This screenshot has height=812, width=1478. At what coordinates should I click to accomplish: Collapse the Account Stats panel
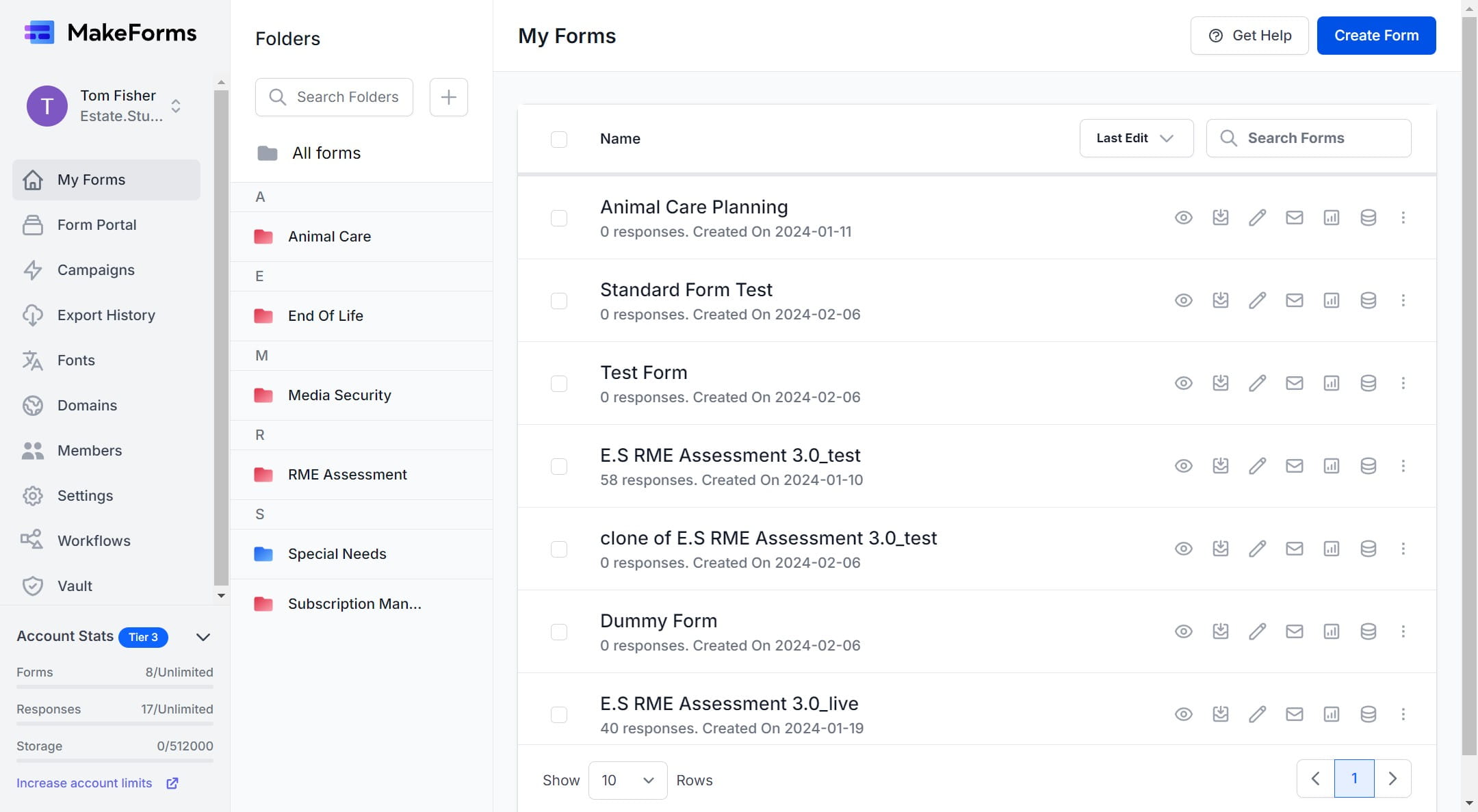coord(203,637)
